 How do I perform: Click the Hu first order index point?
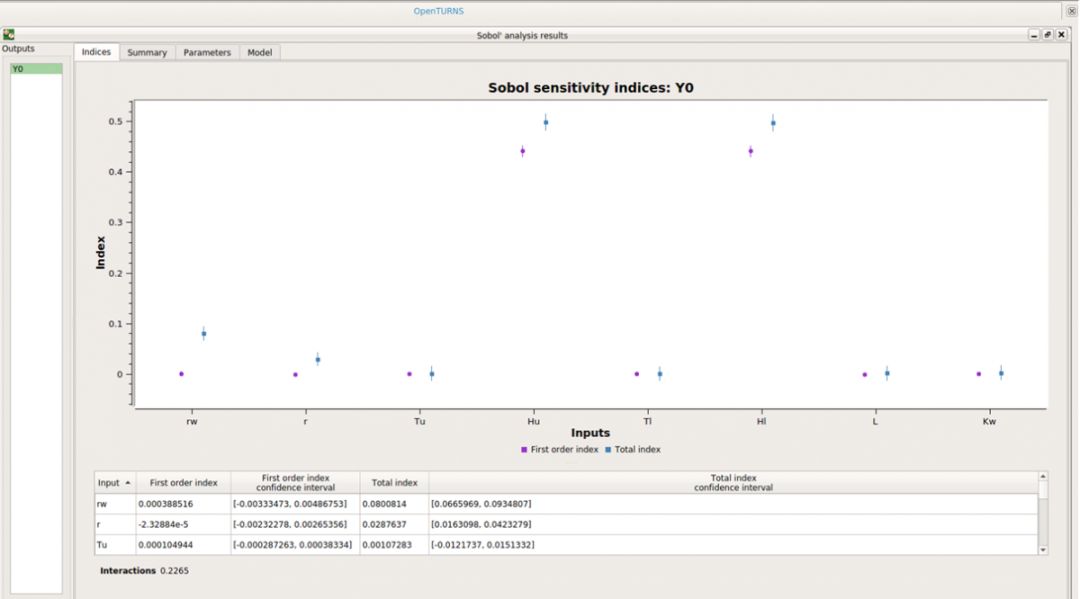523,151
